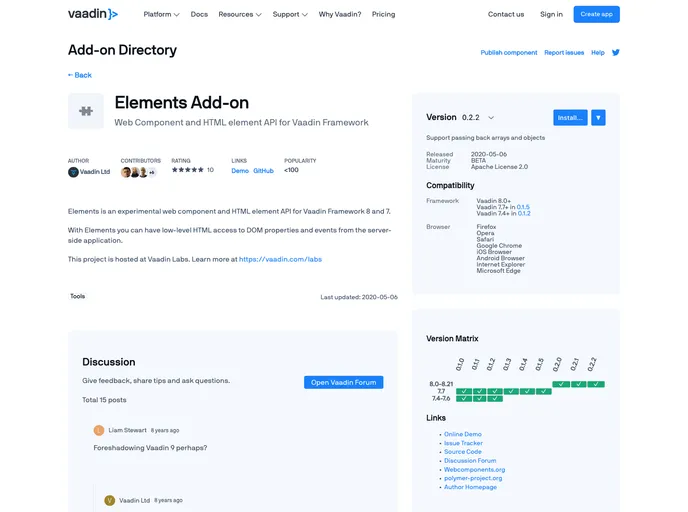Viewport: 688px width, 512px height.
Task: Click the 7.4-7.6 row label
Action: [x=441, y=398]
